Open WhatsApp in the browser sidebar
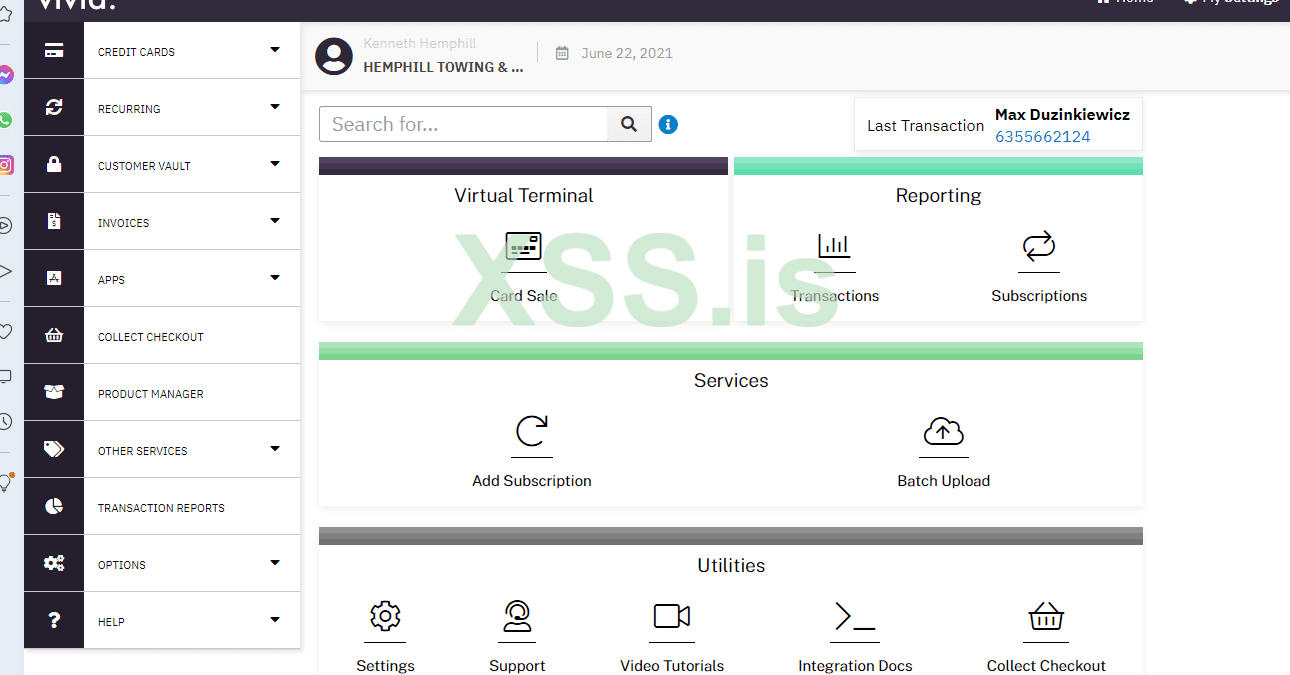 click(6, 120)
